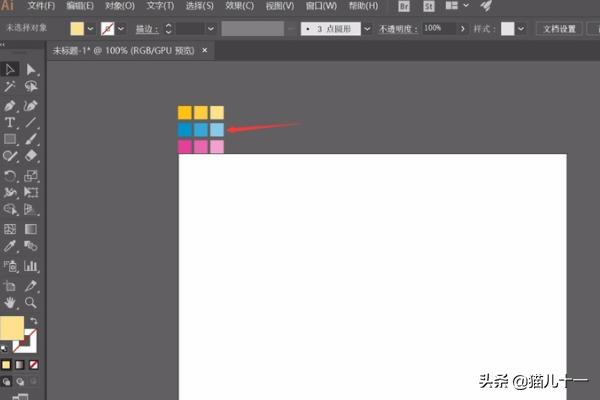Open Adobe Bridge with the Br icon
This screenshot has height=400, width=600.
pyautogui.click(x=405, y=6)
